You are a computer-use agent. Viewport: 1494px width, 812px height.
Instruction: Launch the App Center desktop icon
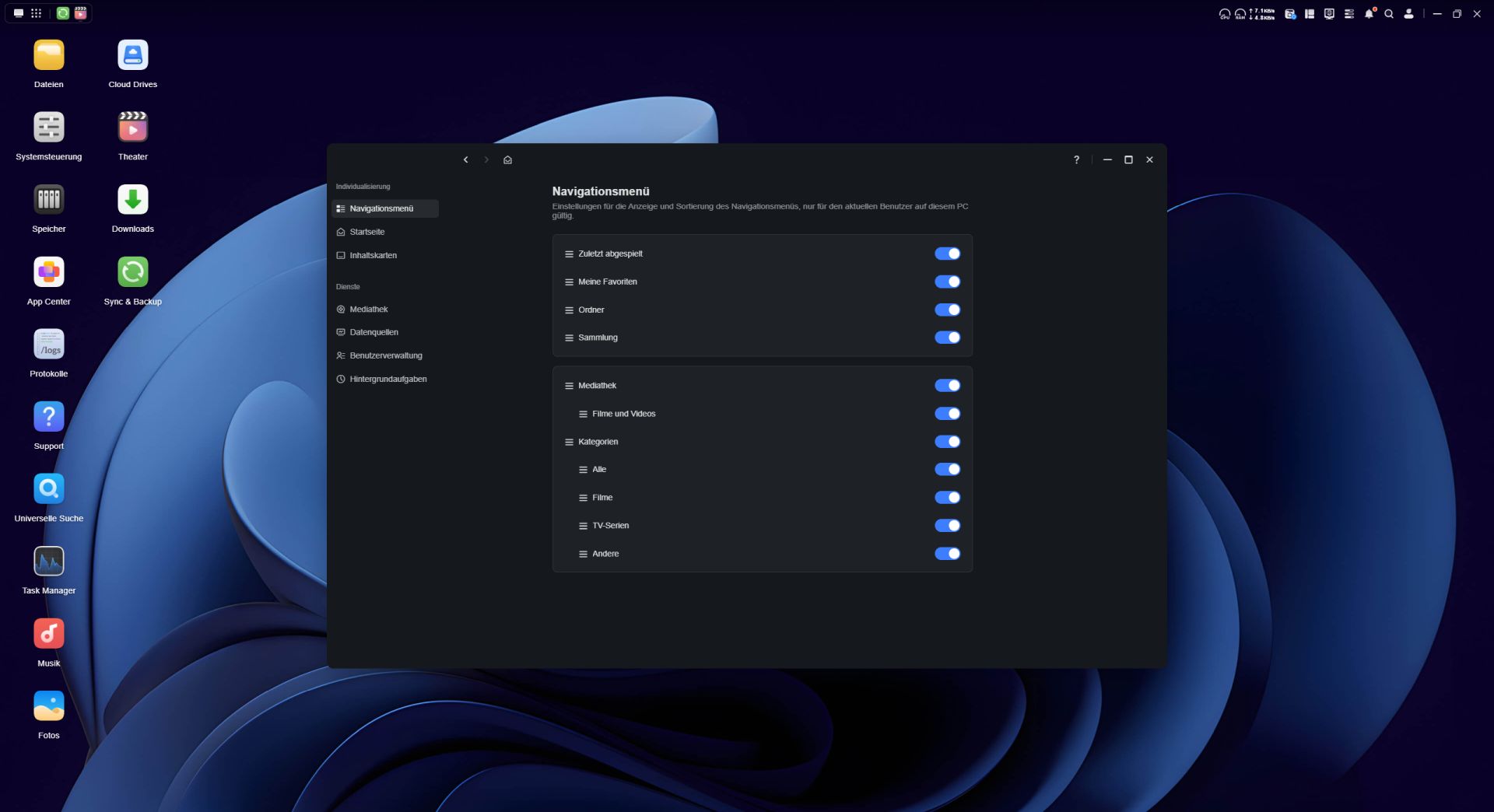48,272
